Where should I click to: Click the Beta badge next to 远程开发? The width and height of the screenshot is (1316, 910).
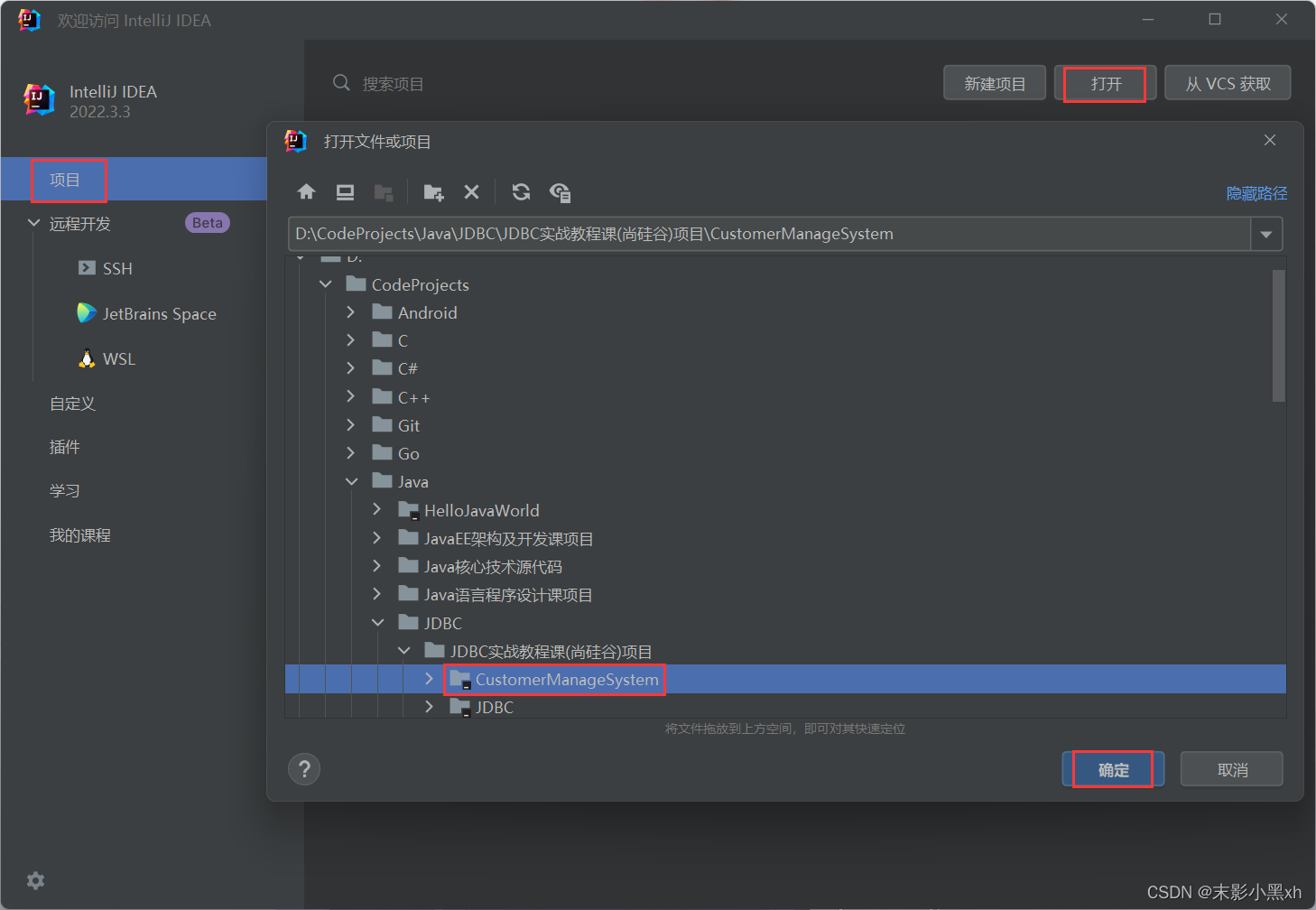[x=208, y=223]
